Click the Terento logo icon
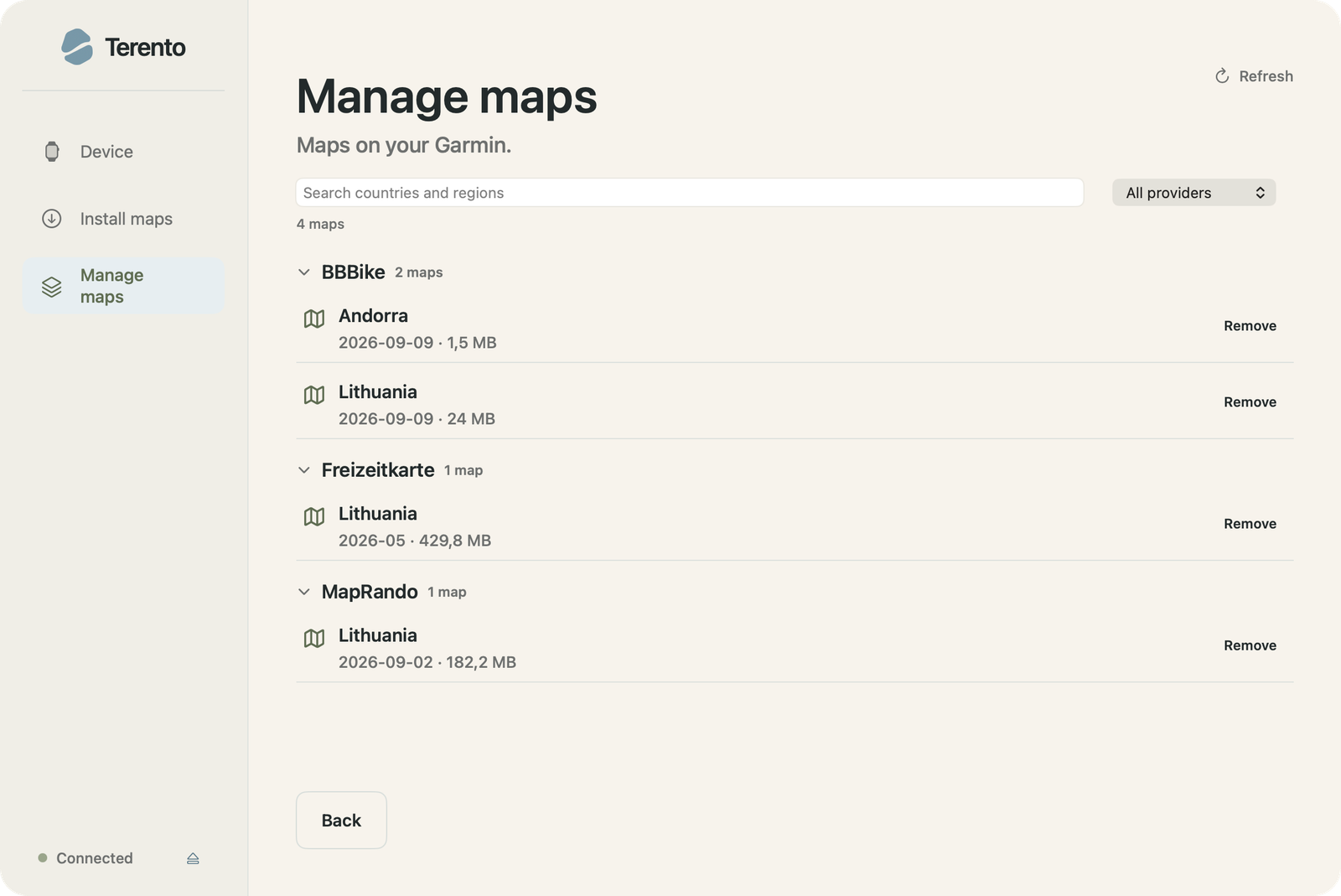The image size is (1341, 896). 77,47
